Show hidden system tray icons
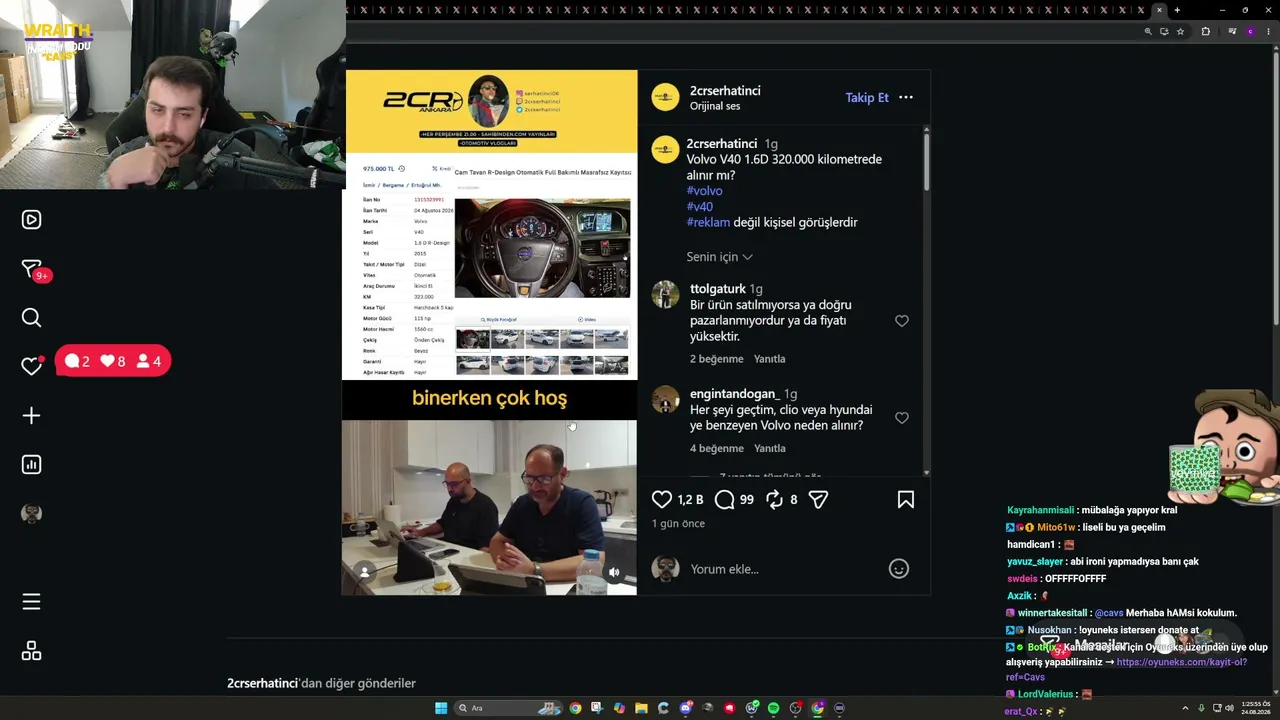This screenshot has height=720, width=1280. [1185, 708]
